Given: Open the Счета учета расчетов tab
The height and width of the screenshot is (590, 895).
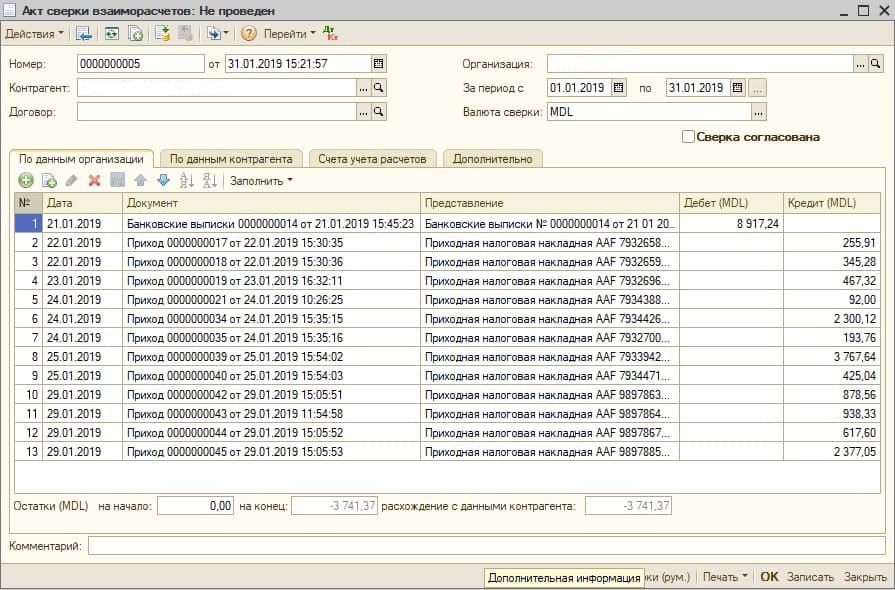Looking at the screenshot, I should click(372, 159).
